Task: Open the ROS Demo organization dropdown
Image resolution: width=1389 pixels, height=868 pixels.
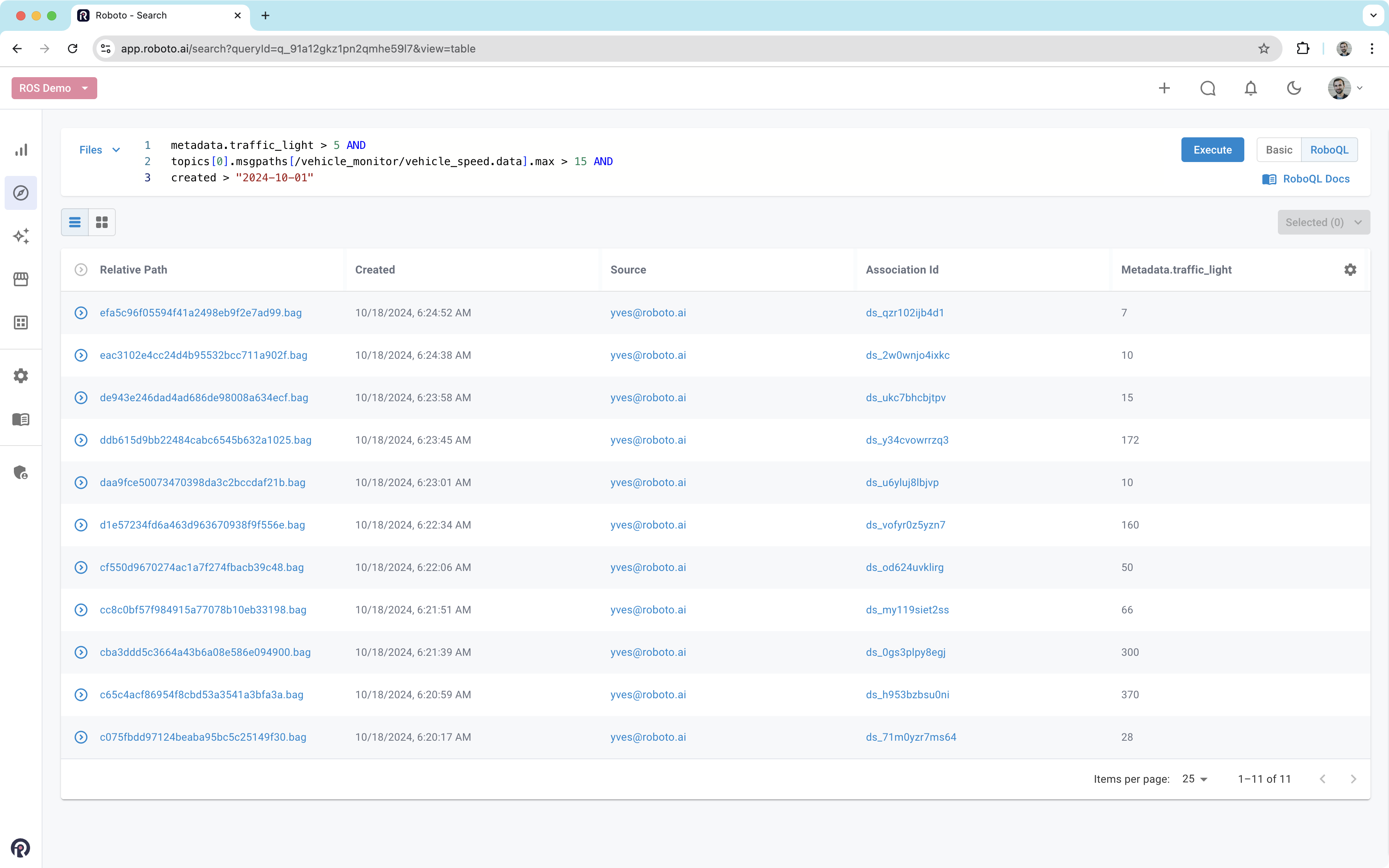Action: click(x=54, y=88)
